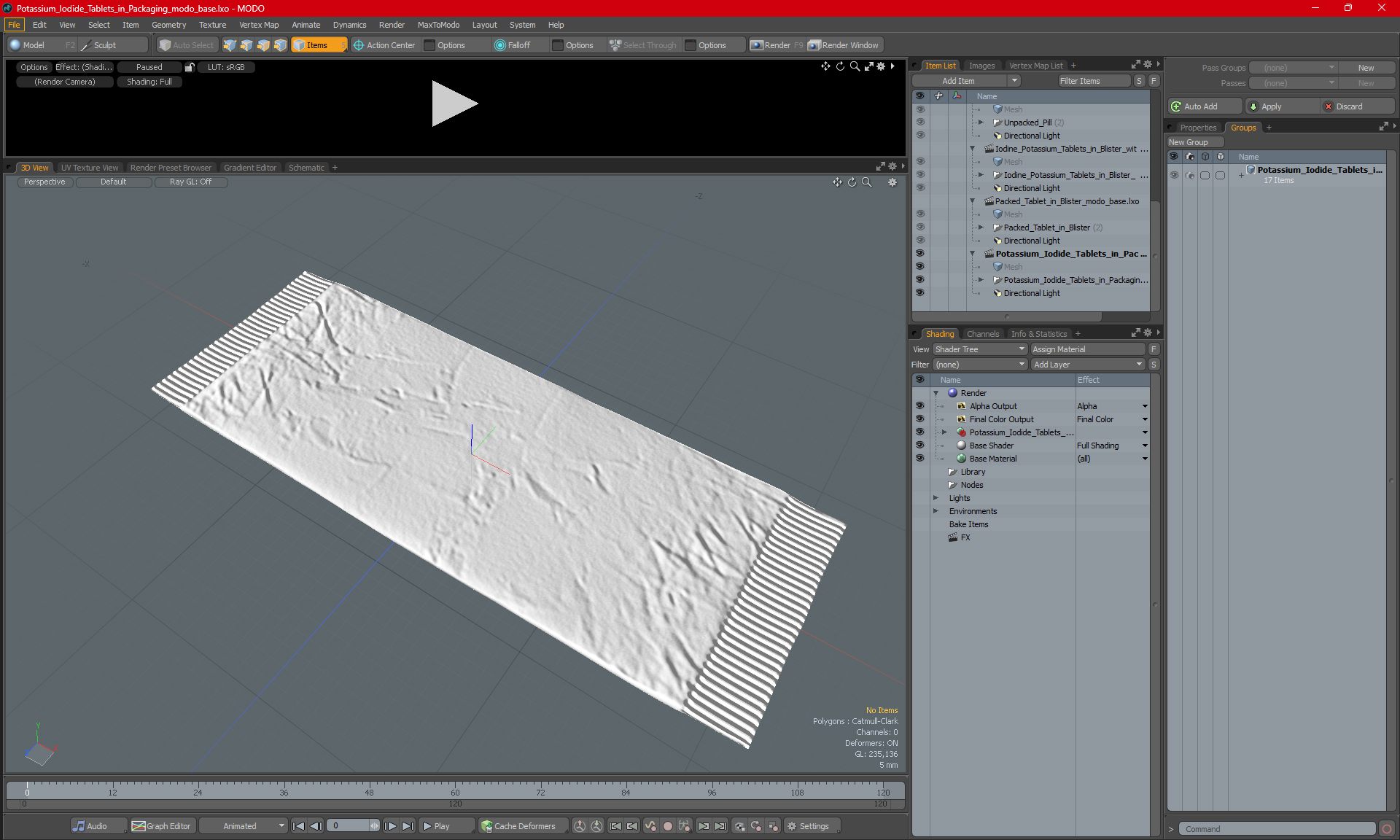
Task: Hide Alpha Output in Shader Tree
Action: 919,406
